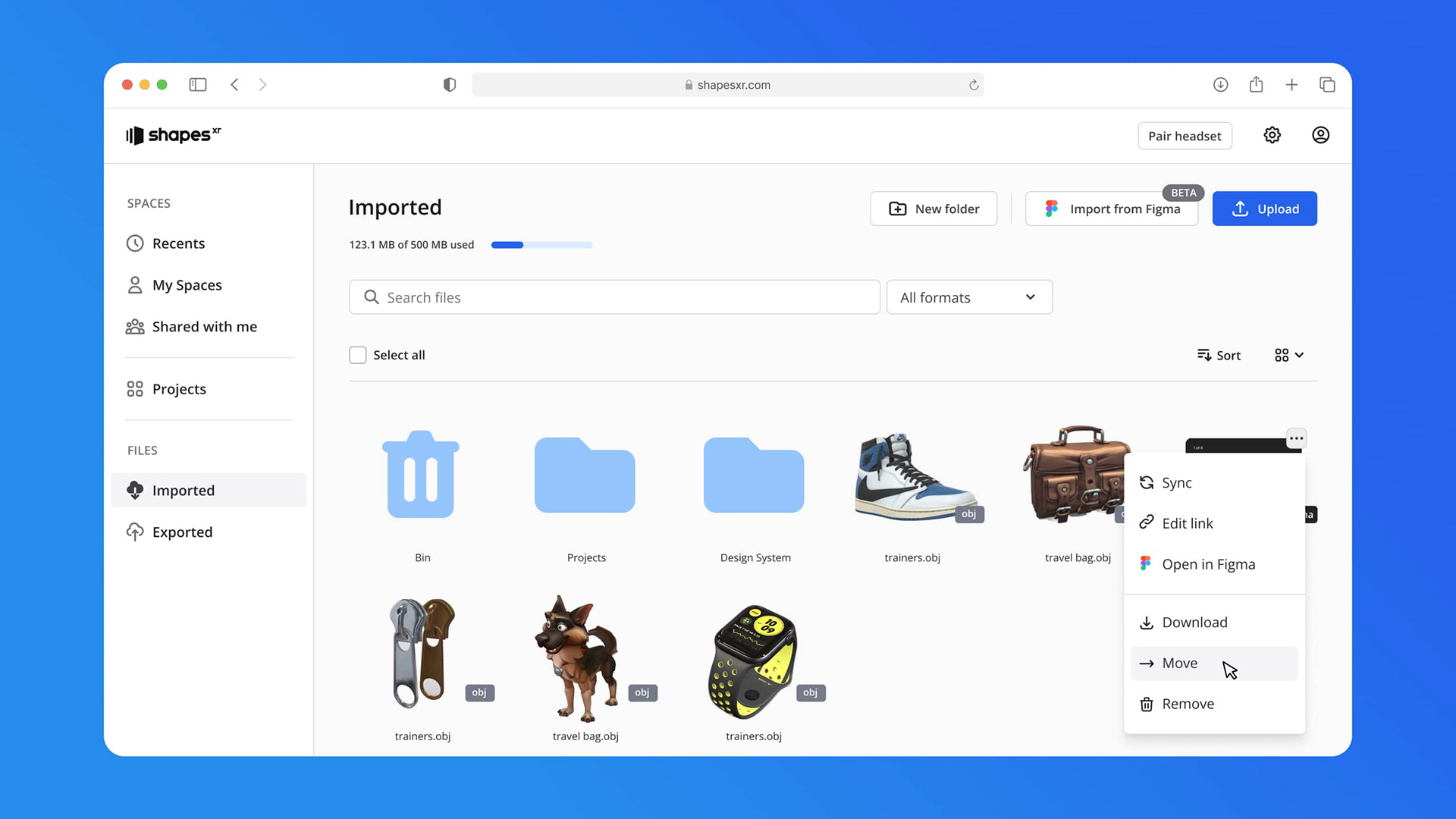Open settings gear icon
The width and height of the screenshot is (1456, 819).
tap(1272, 135)
